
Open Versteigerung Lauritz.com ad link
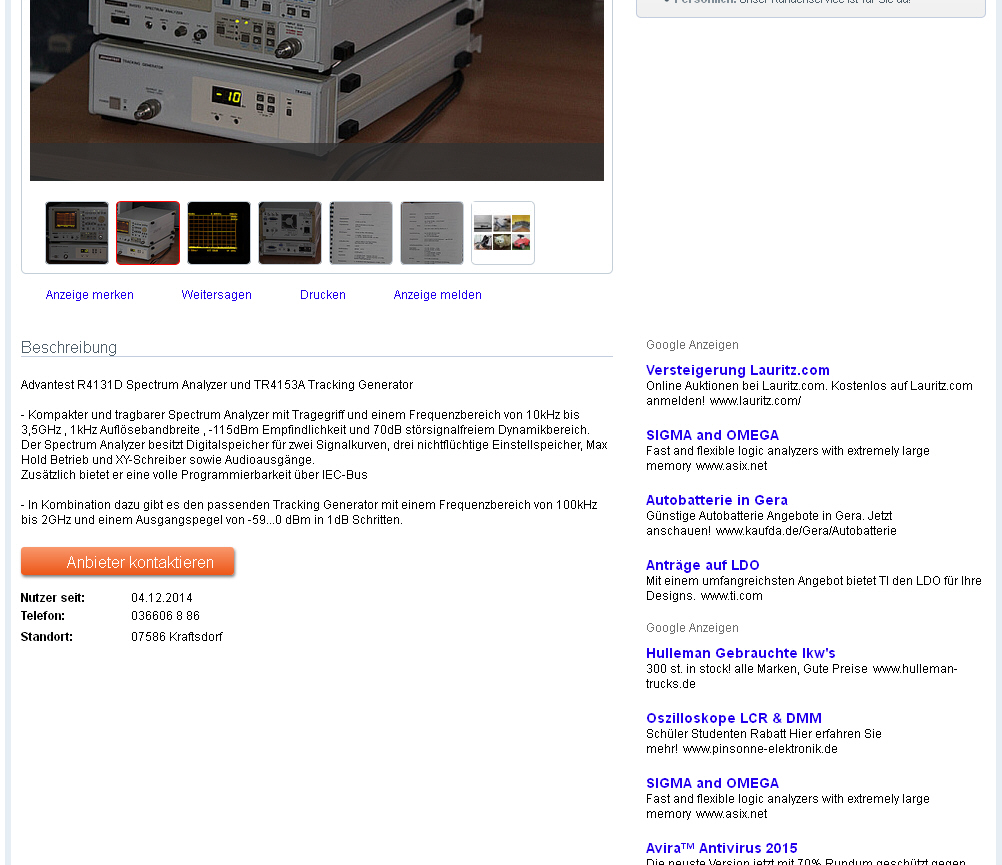(x=737, y=371)
